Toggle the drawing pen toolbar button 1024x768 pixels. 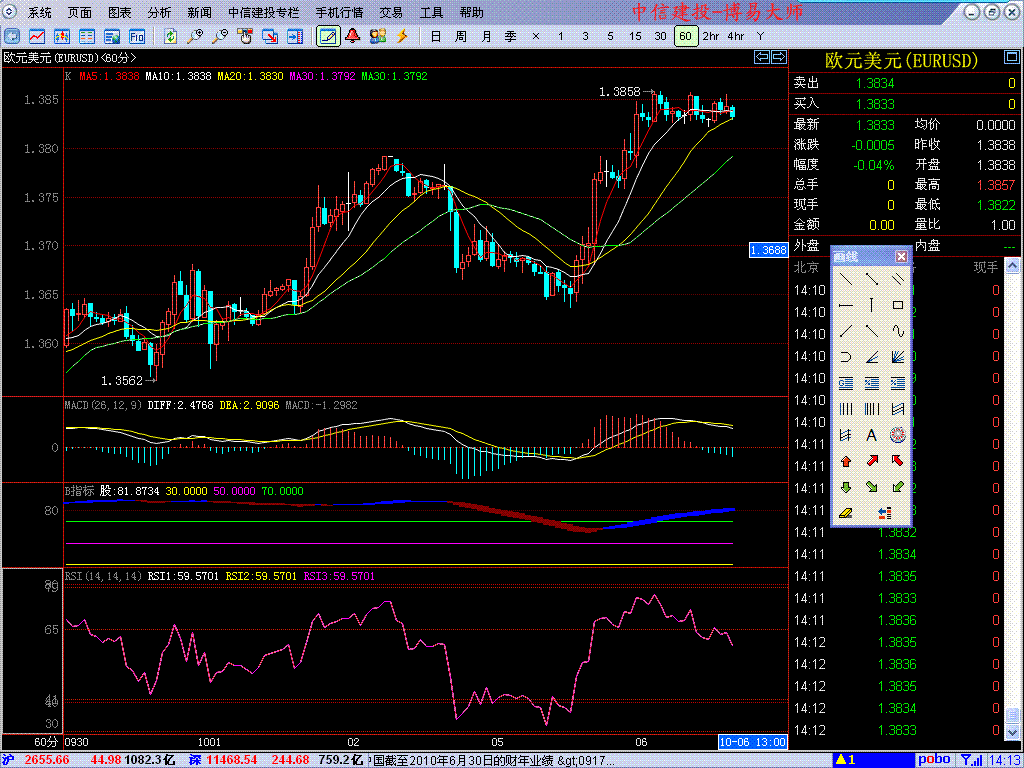(328, 36)
